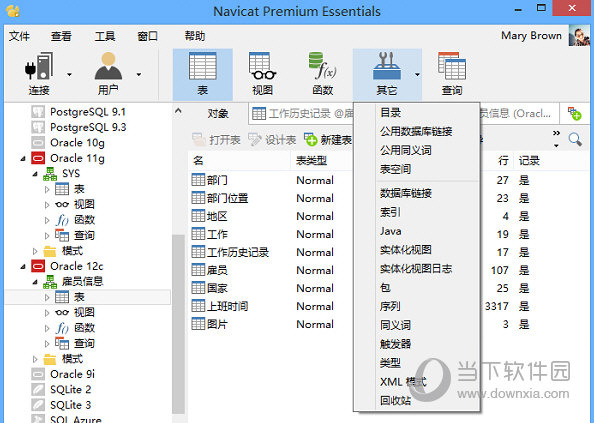Click the scroll up arrow beside 对象
This screenshot has height=423, width=594.
point(178,111)
